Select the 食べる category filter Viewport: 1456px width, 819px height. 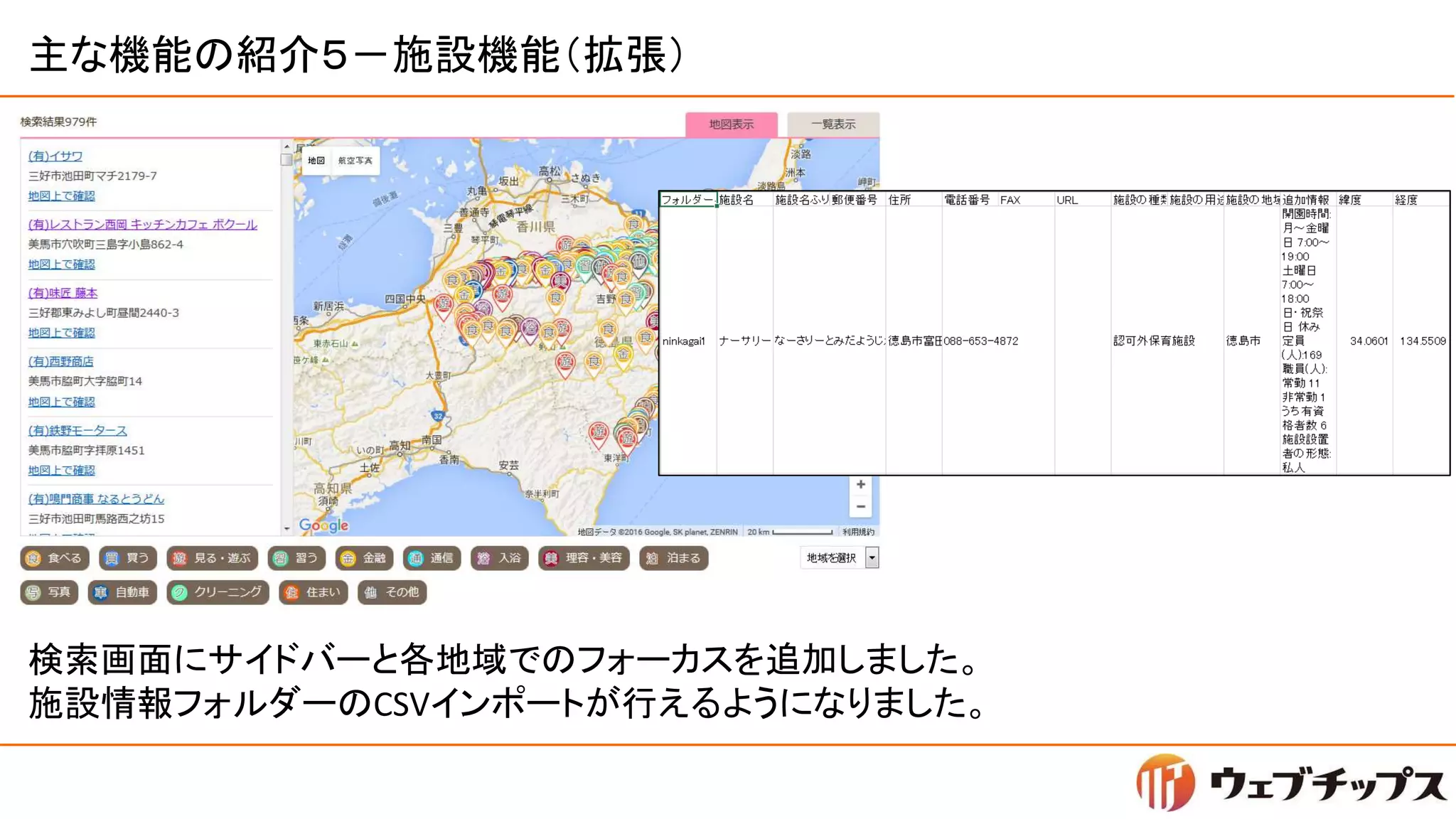click(x=55, y=558)
